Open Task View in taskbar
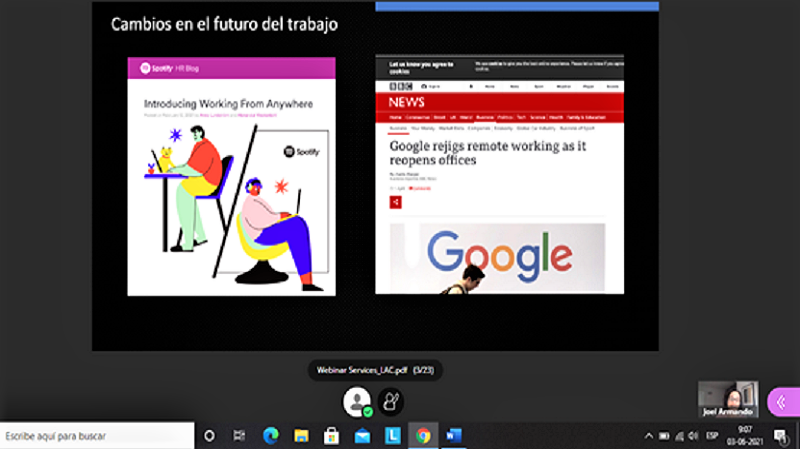 [x=239, y=436]
